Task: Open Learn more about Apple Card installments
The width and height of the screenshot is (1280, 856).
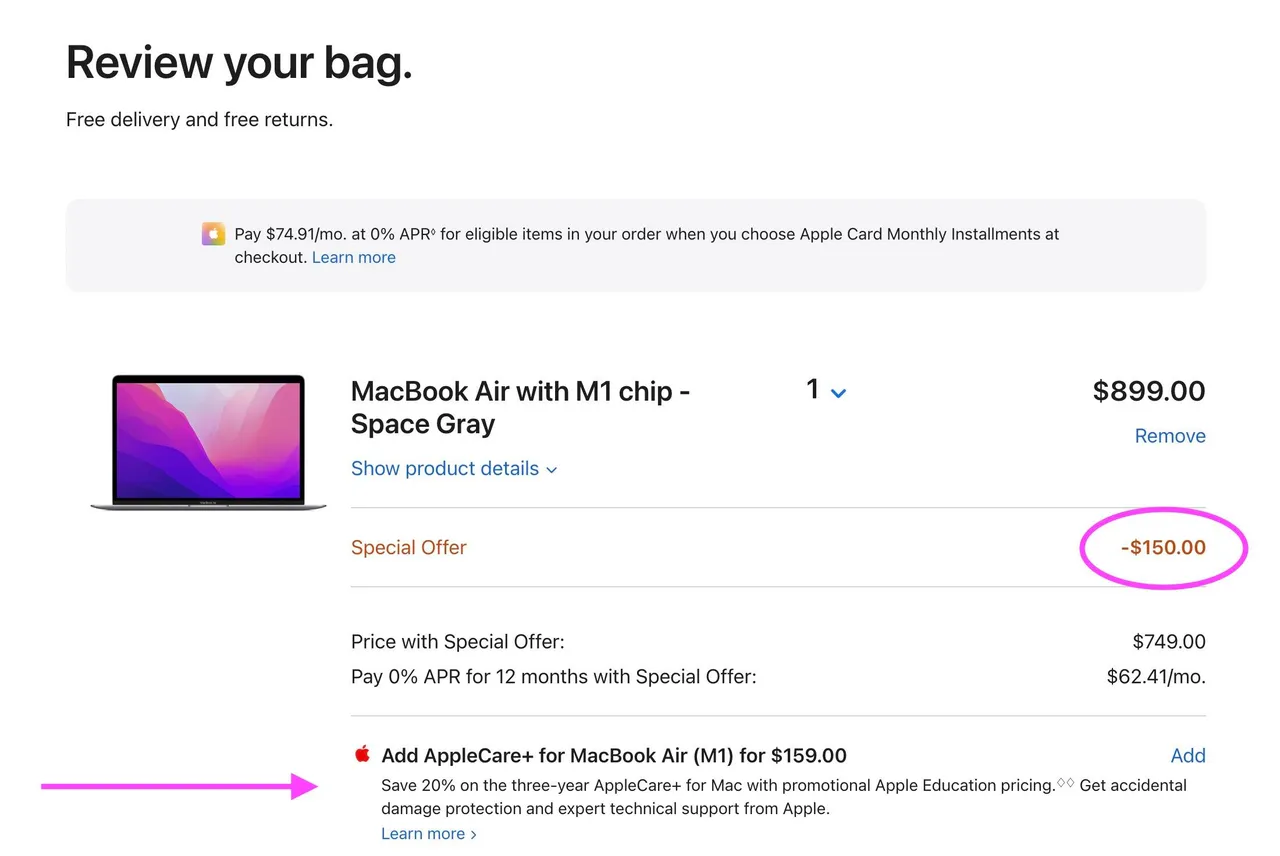Action: (x=353, y=257)
